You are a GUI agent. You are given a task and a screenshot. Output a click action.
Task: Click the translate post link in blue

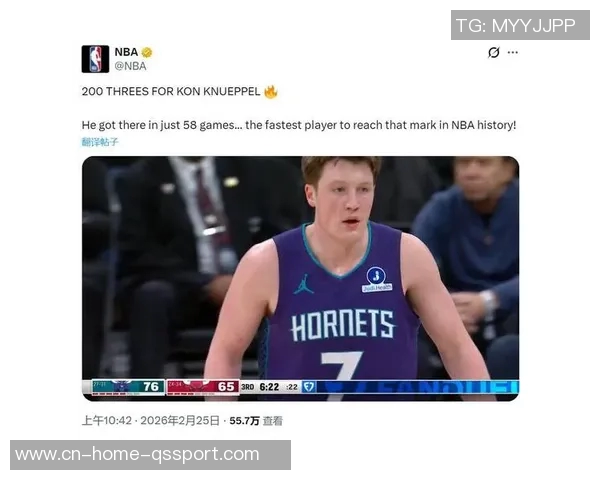point(100,142)
